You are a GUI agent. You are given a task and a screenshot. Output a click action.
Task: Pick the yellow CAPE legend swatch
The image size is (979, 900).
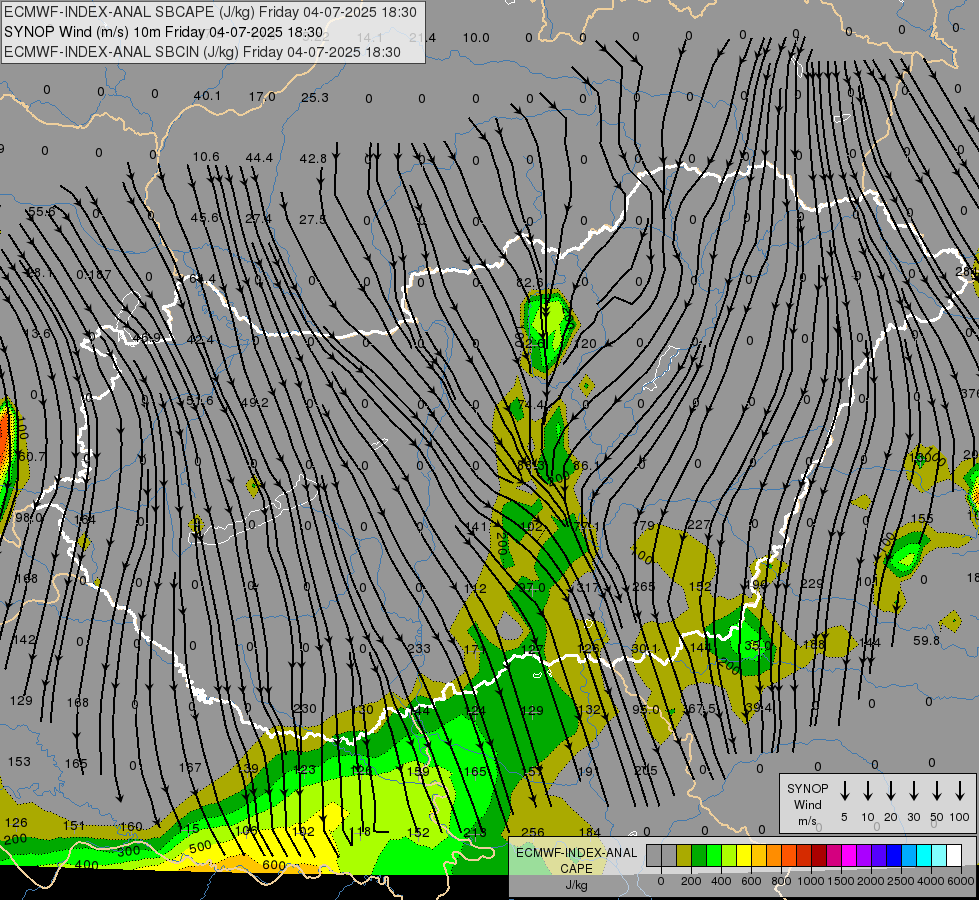click(744, 856)
